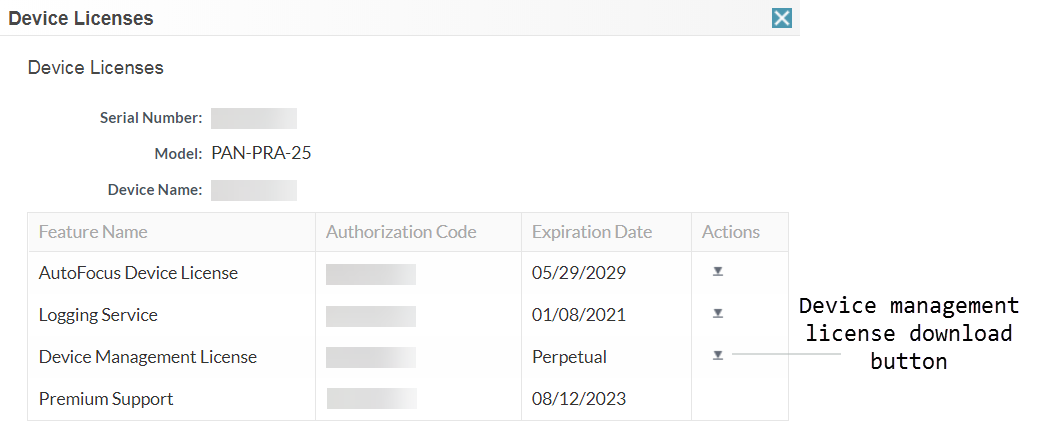Download the Logging Service license

717,314
